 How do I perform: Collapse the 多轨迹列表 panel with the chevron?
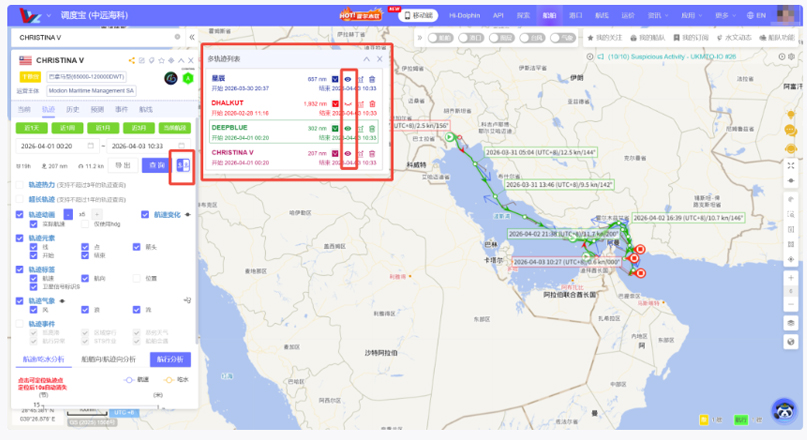(367, 59)
